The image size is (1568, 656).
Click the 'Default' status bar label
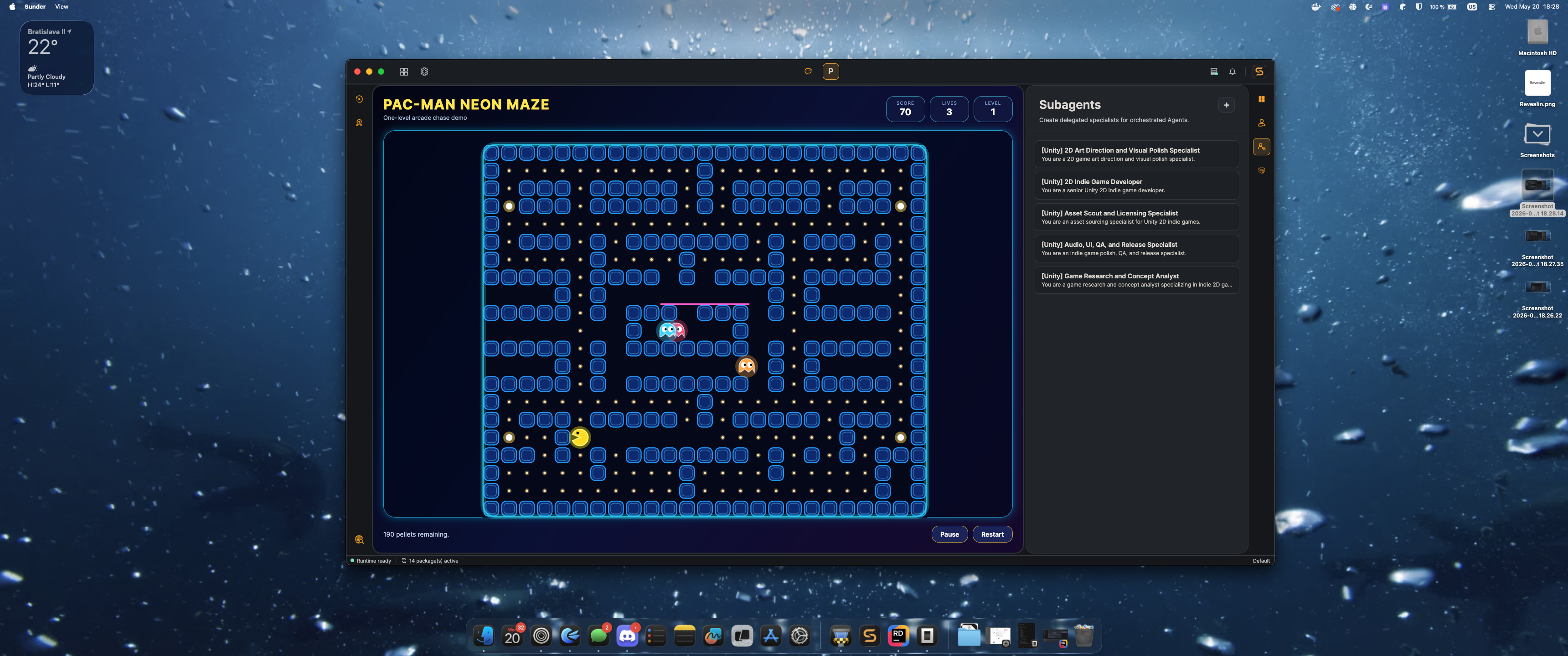(1261, 561)
